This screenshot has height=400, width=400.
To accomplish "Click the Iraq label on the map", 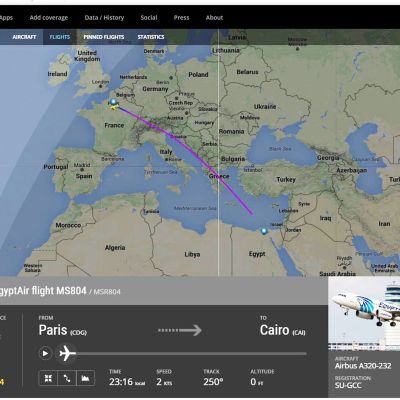I will pyautogui.click(x=325, y=218).
